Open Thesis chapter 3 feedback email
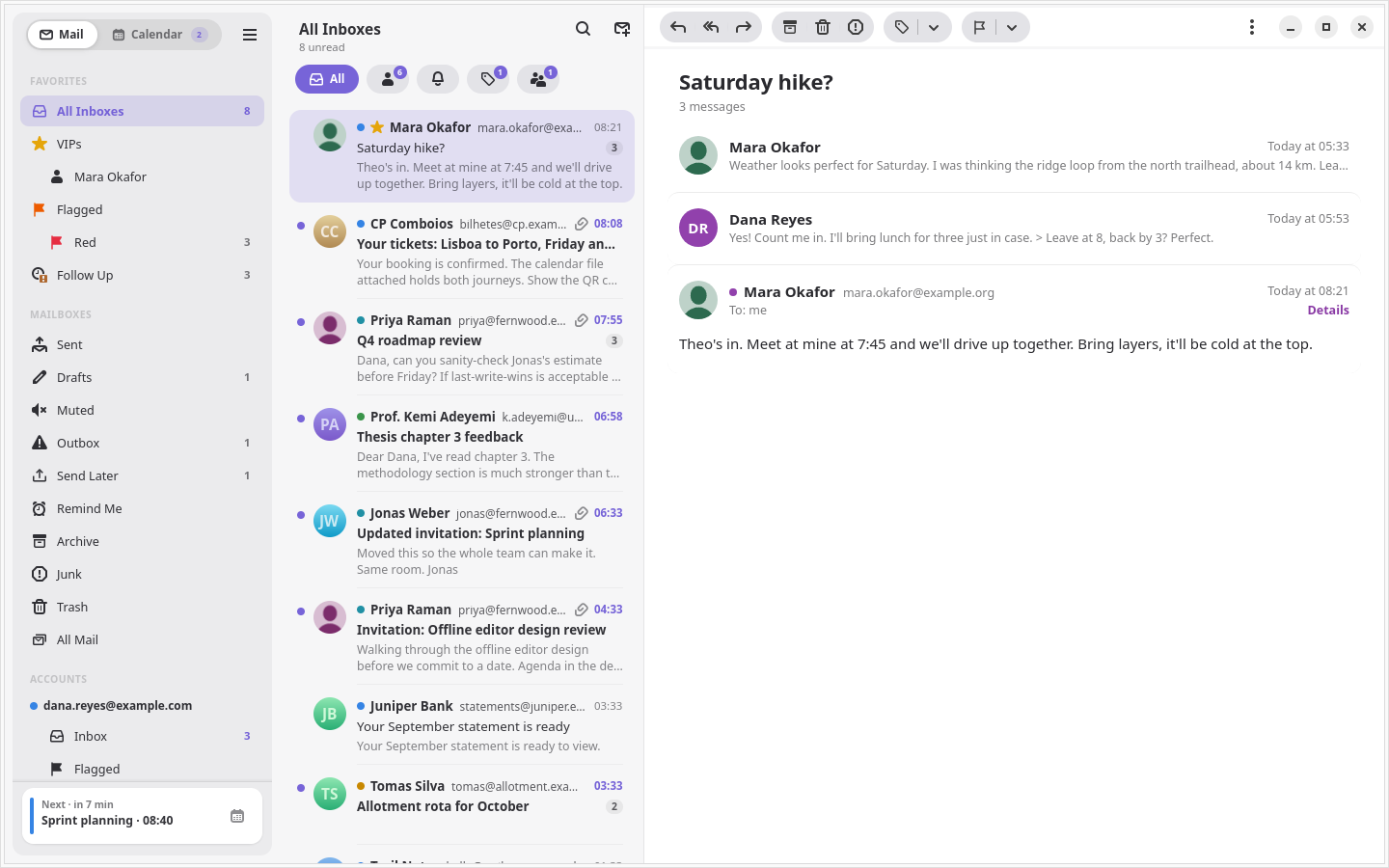 [x=462, y=445]
